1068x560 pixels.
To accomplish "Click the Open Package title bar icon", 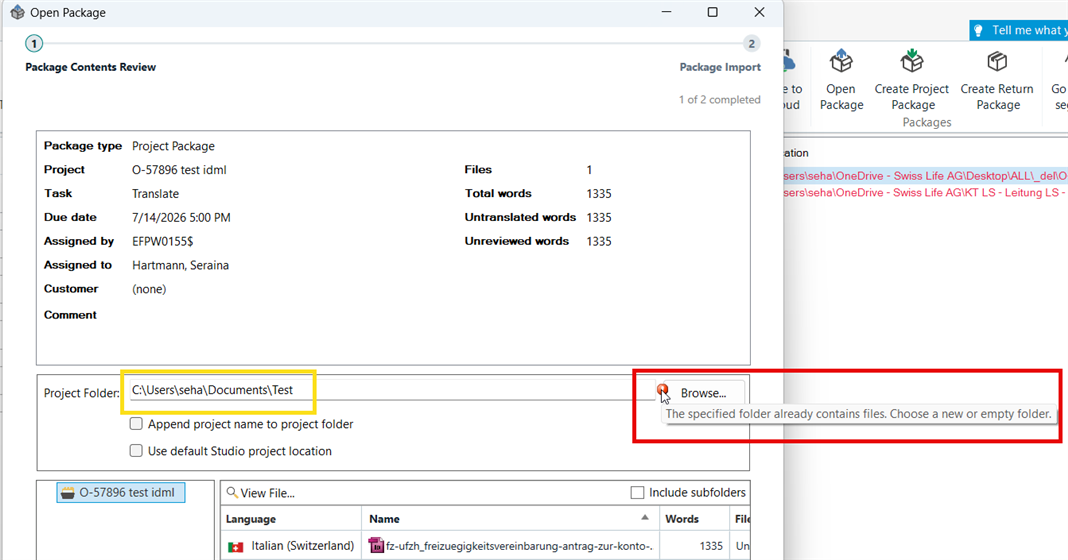I will 17,12.
